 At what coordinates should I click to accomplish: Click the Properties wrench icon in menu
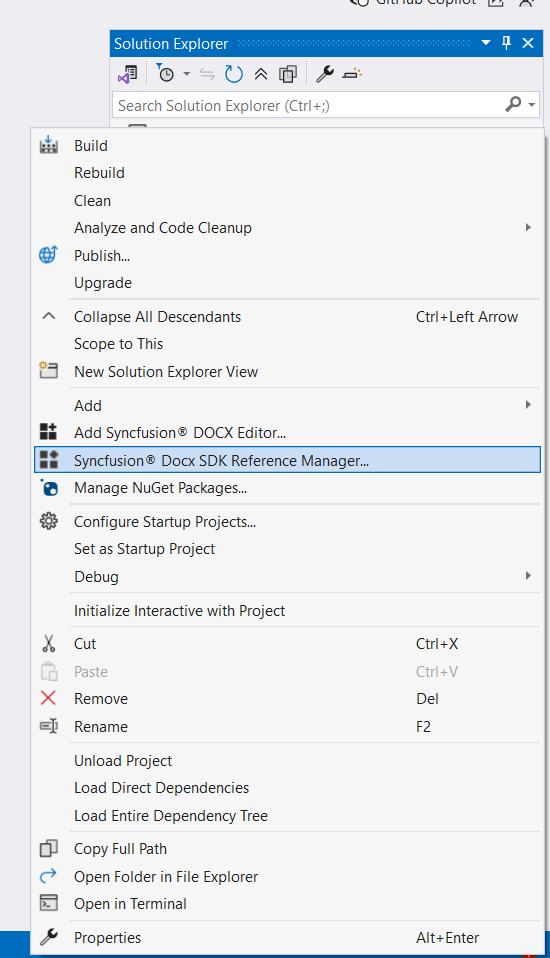48,937
